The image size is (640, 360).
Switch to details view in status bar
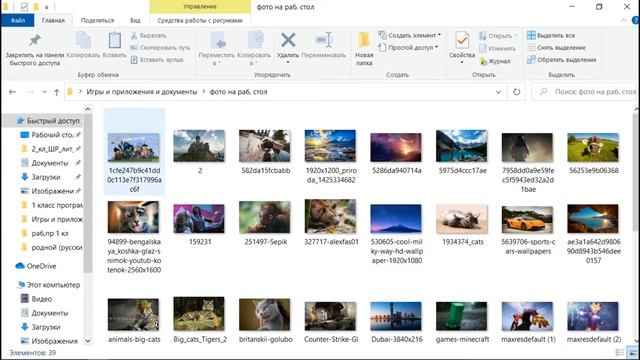(620, 353)
